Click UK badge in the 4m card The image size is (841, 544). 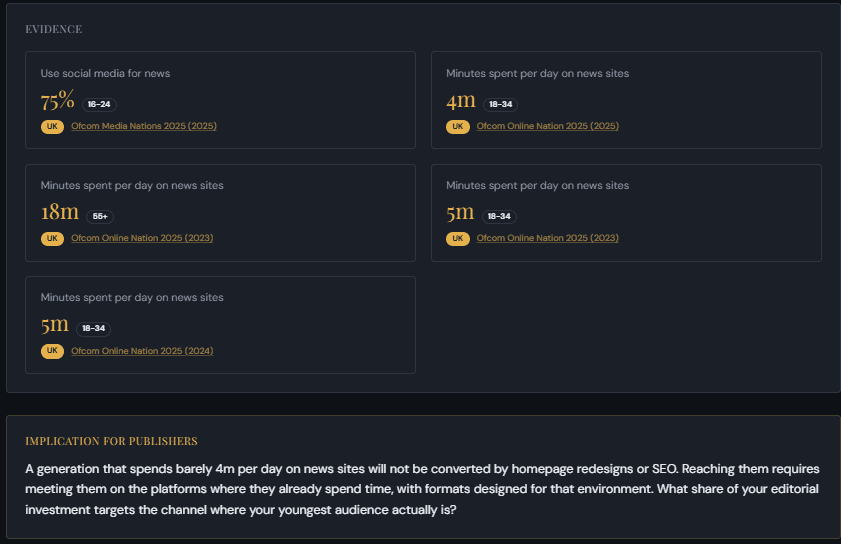click(x=458, y=127)
